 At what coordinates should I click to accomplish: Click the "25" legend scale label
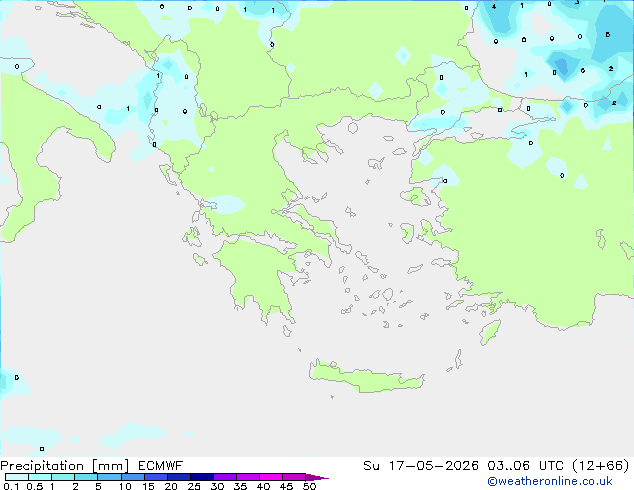pyautogui.click(x=194, y=486)
